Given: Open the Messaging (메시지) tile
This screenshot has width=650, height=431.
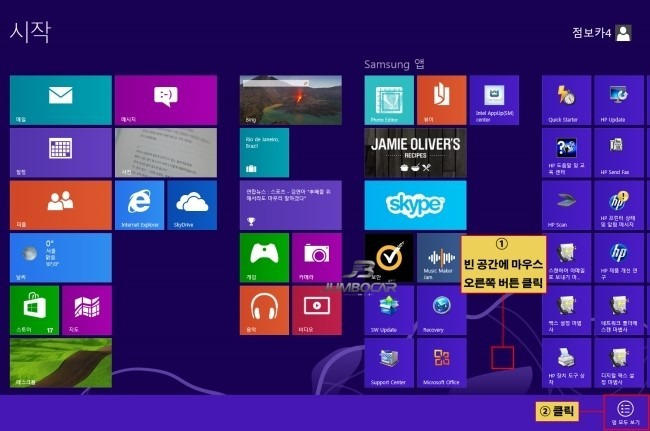Looking at the screenshot, I should (166, 100).
